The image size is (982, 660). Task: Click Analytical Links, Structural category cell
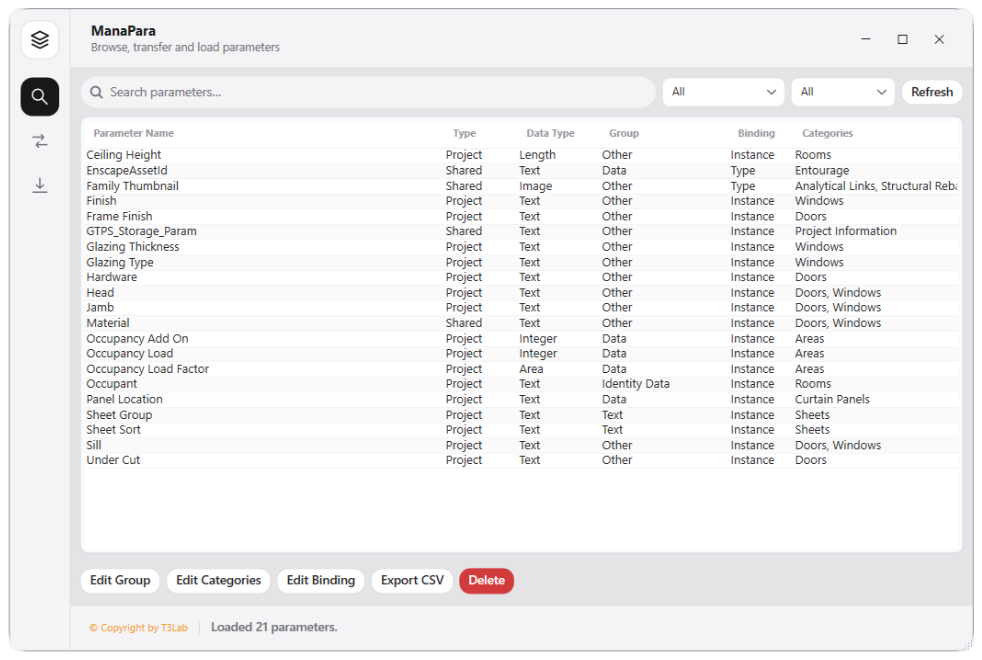point(876,186)
